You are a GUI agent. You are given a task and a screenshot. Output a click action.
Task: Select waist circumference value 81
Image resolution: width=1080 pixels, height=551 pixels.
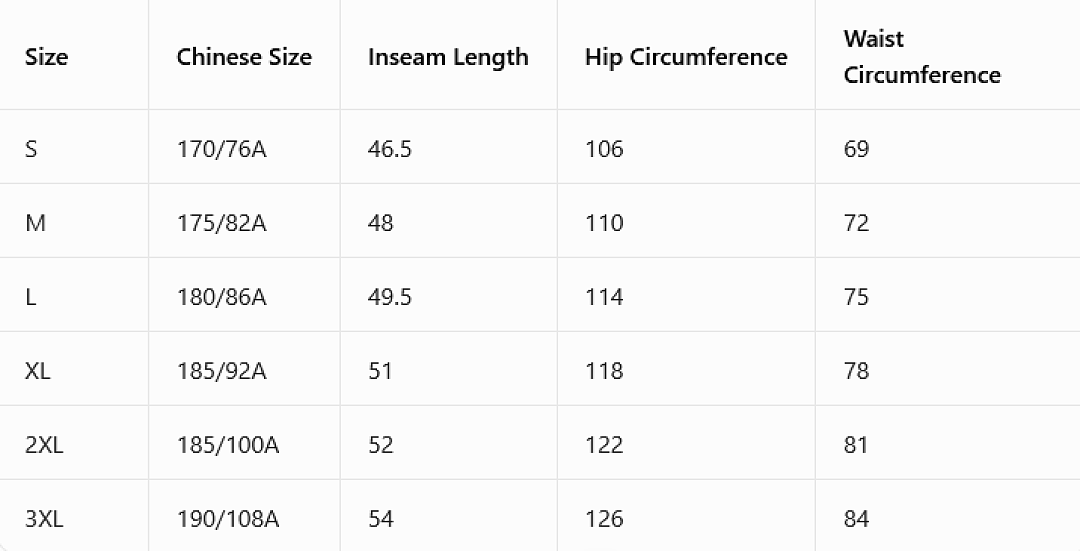pyautogui.click(x=856, y=445)
